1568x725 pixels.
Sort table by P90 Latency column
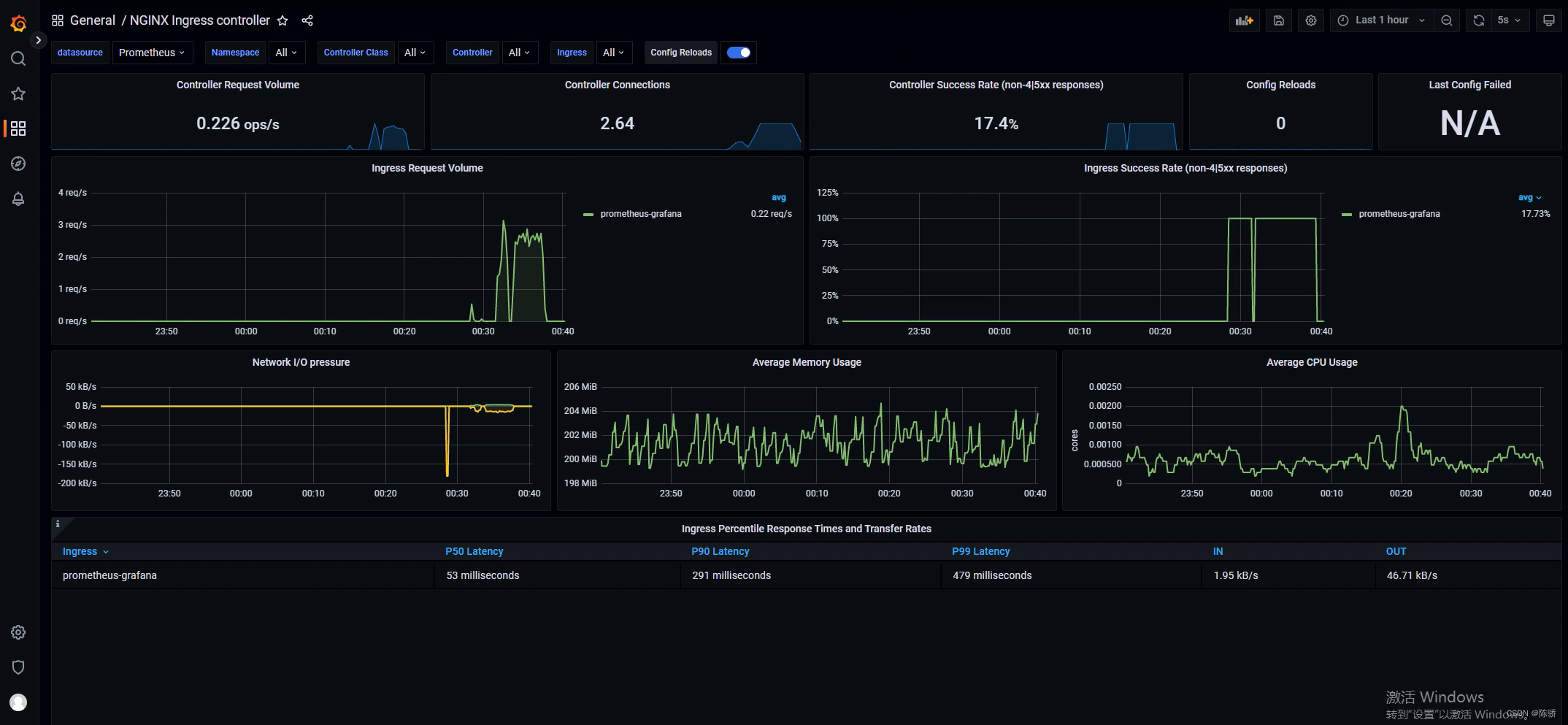[x=720, y=551]
